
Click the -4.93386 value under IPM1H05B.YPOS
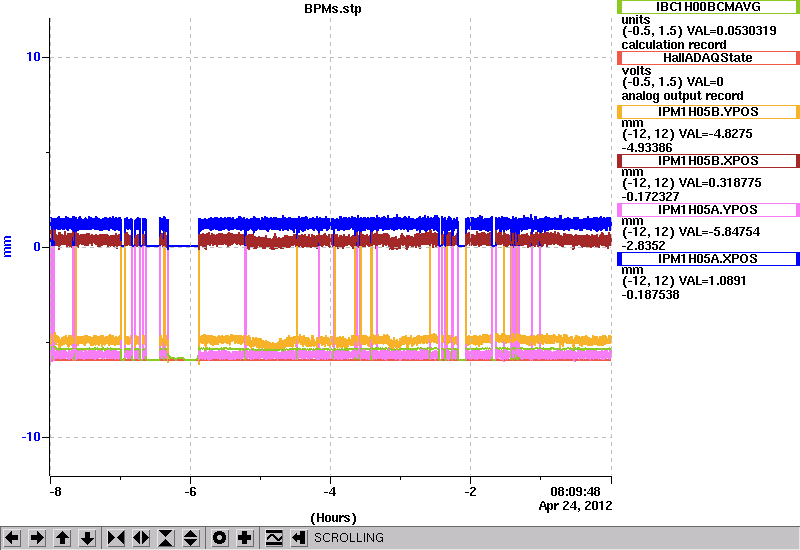tap(647, 148)
